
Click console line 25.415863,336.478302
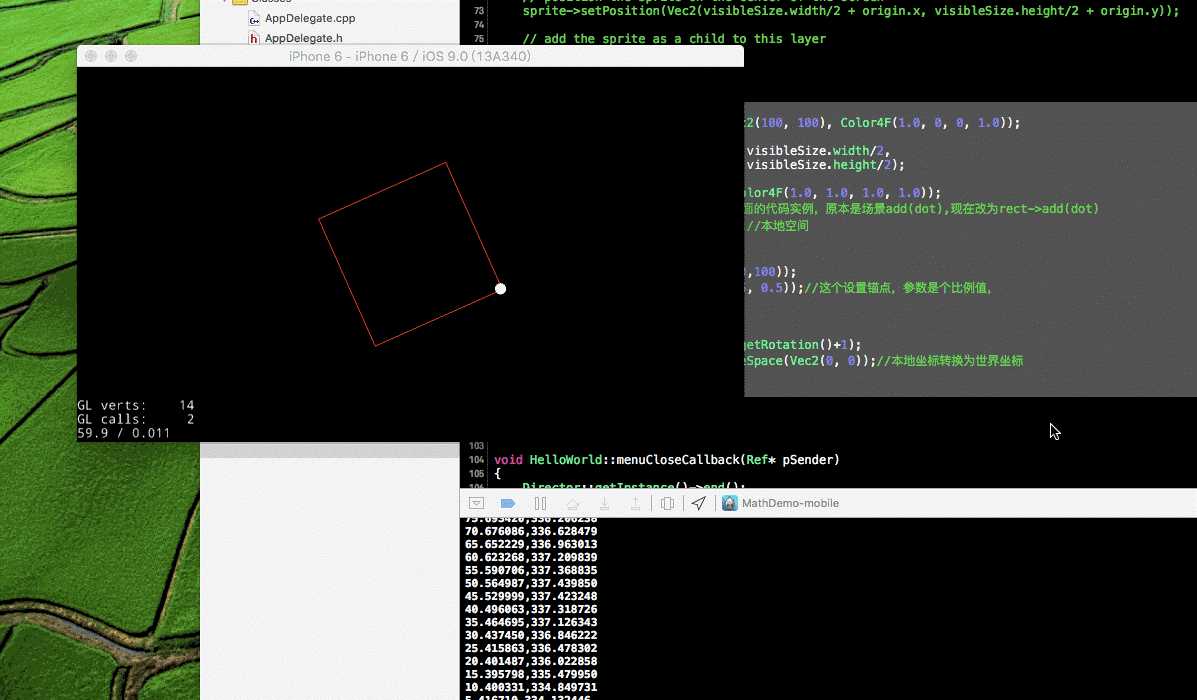tap(531, 648)
